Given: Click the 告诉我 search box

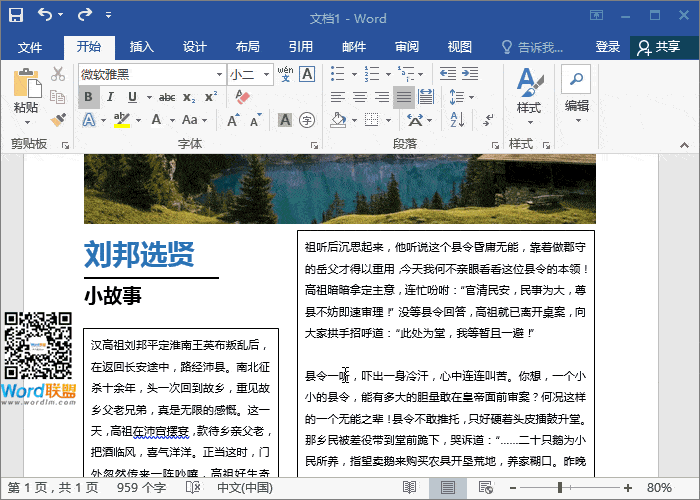Looking at the screenshot, I should coord(532,47).
